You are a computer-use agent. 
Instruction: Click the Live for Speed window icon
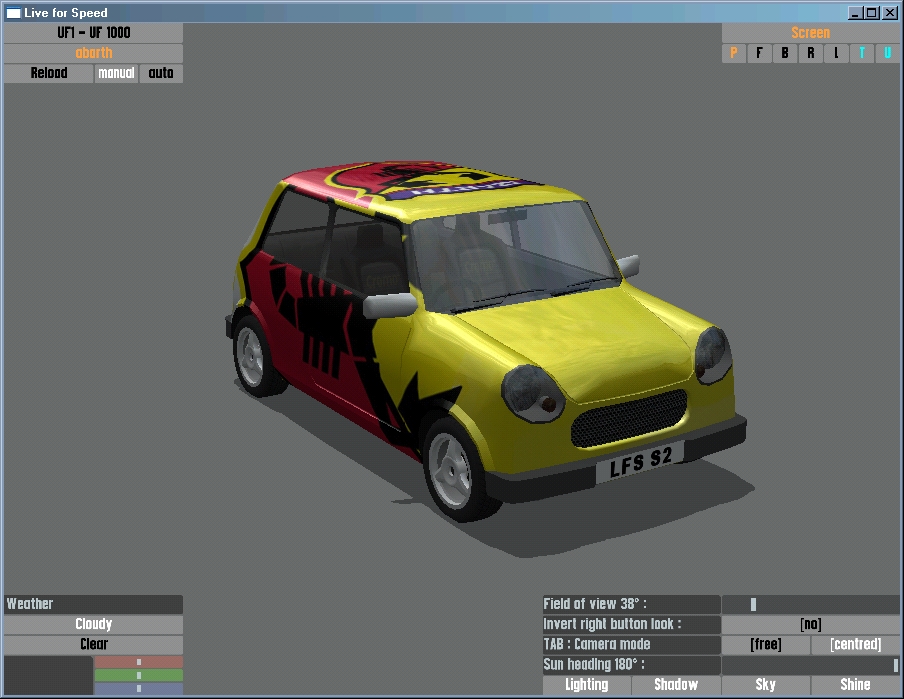point(13,13)
